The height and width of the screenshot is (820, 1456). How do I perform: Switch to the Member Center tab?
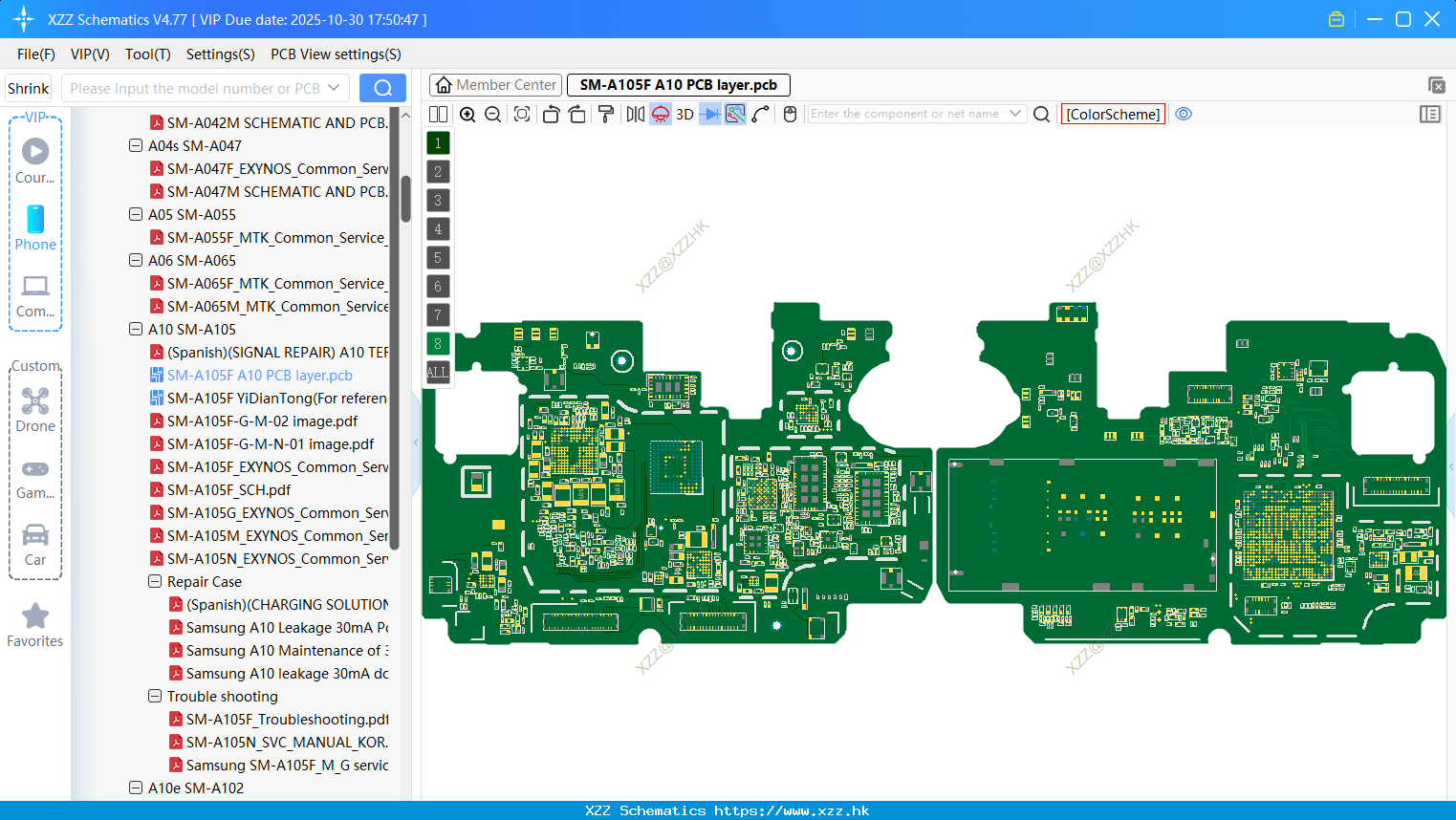(x=495, y=85)
